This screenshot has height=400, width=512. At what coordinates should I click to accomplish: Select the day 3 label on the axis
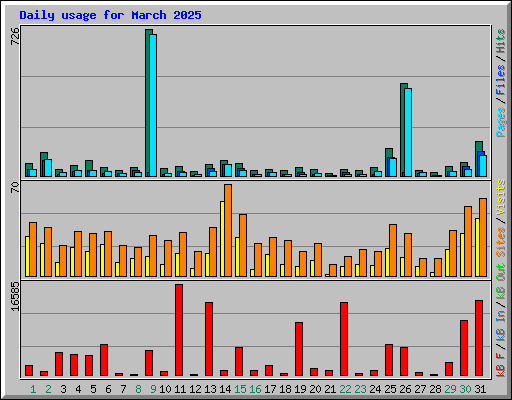(63, 389)
